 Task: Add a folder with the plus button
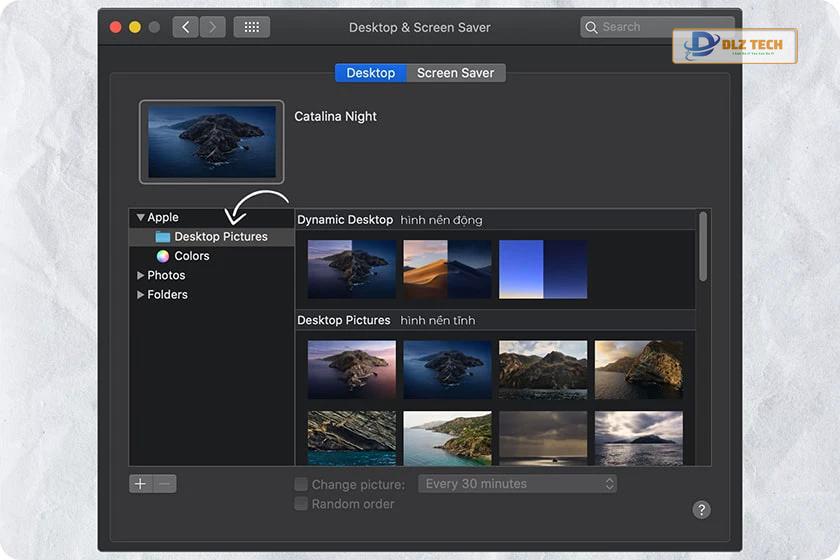pos(140,484)
